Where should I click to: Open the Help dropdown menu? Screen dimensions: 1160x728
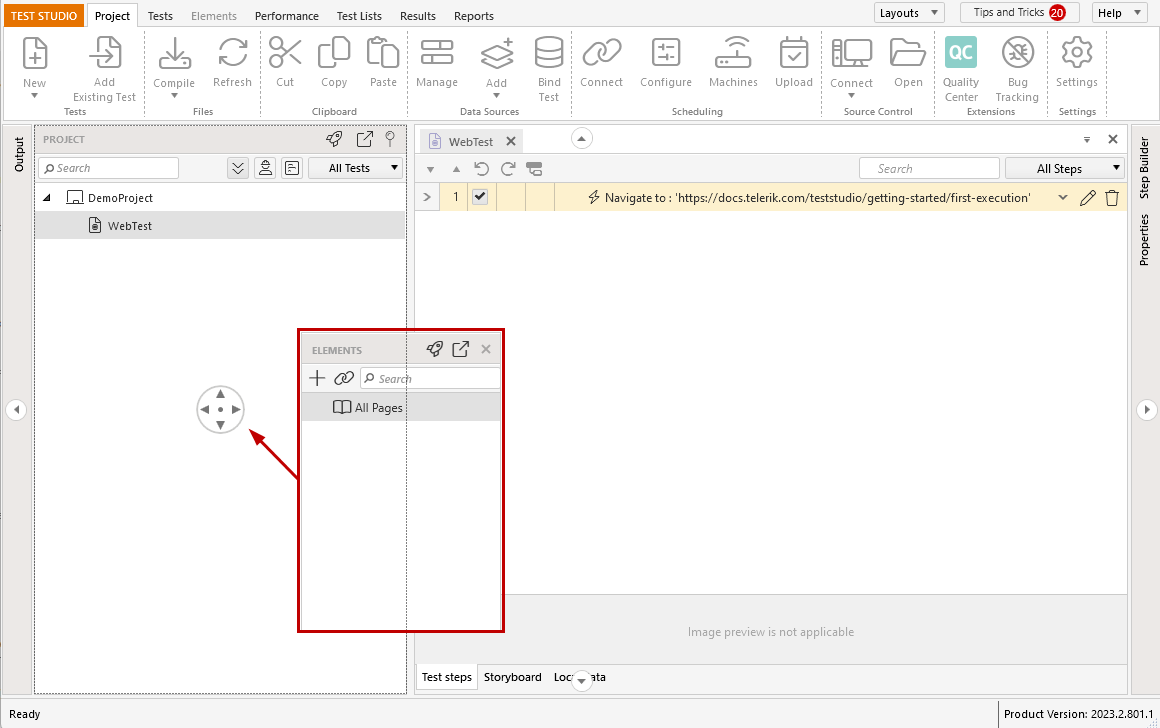(x=1119, y=13)
